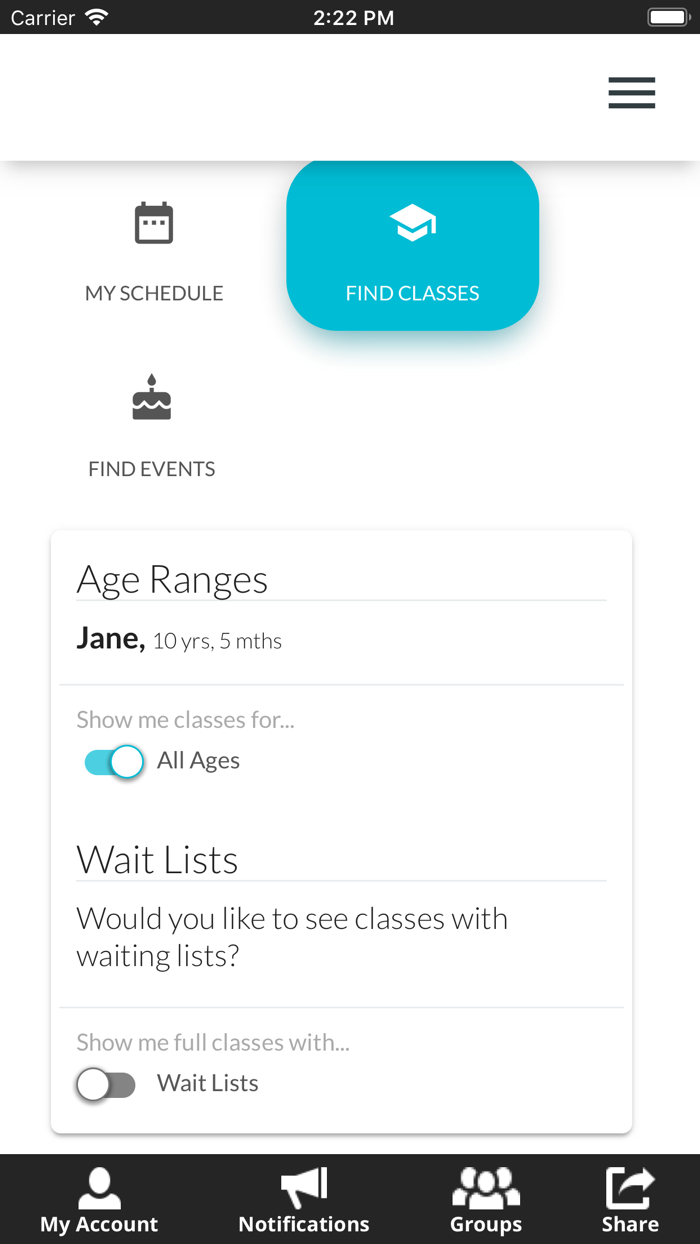Open Notifications megaphone icon
The image size is (700, 1244).
point(304,1188)
